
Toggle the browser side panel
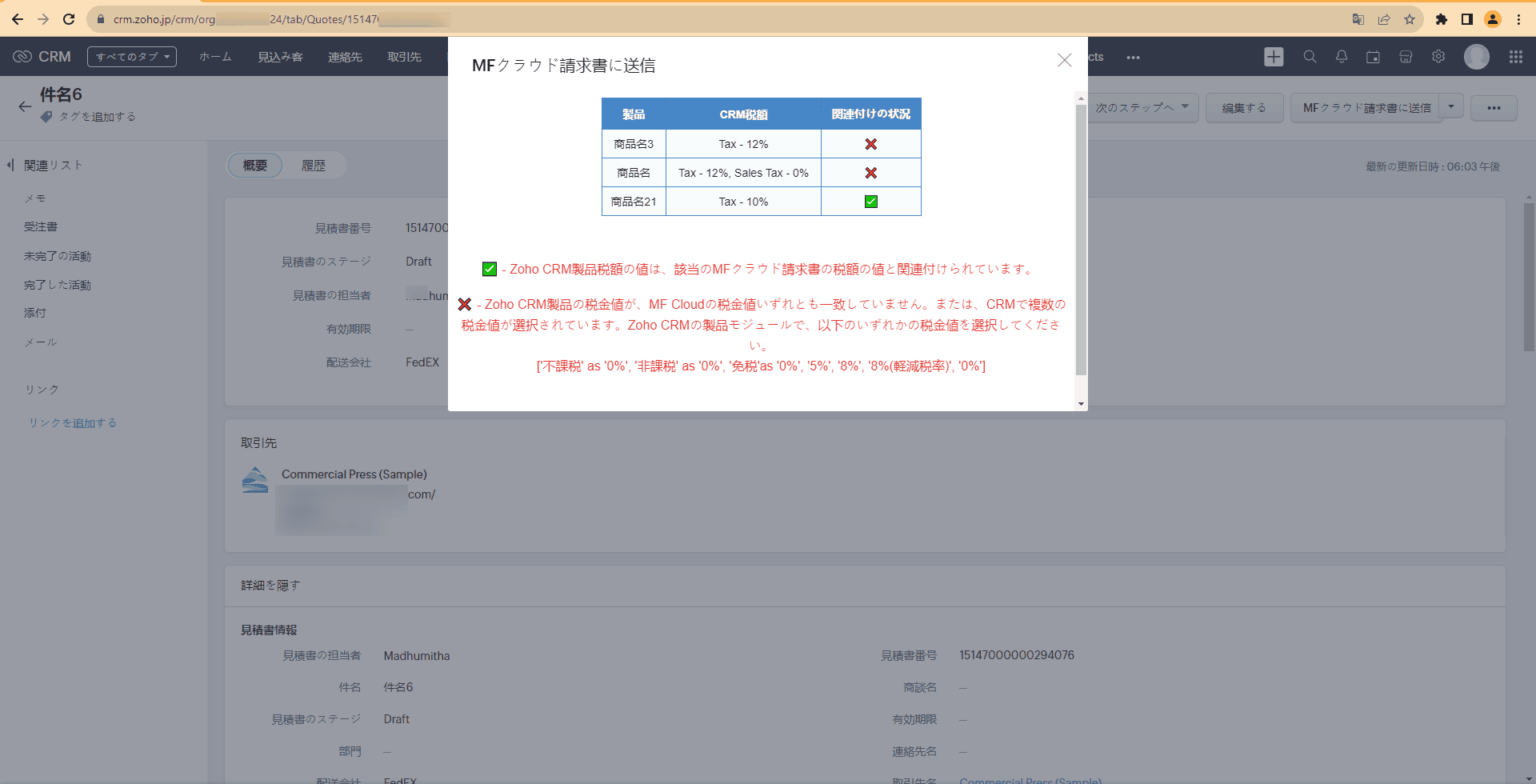pyautogui.click(x=1467, y=19)
